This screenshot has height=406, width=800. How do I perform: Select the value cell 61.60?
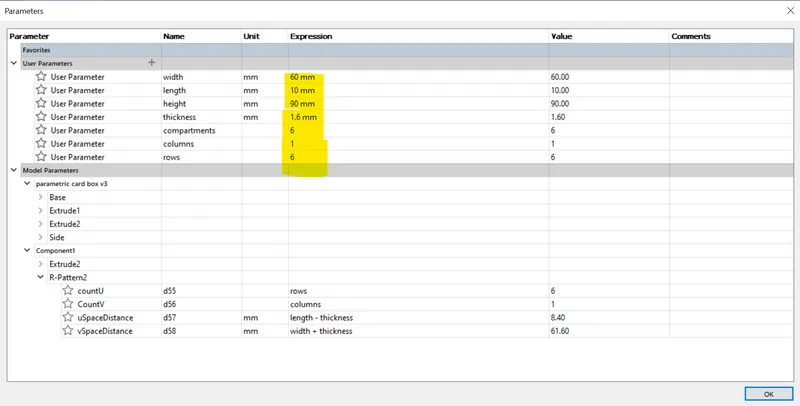pos(609,331)
